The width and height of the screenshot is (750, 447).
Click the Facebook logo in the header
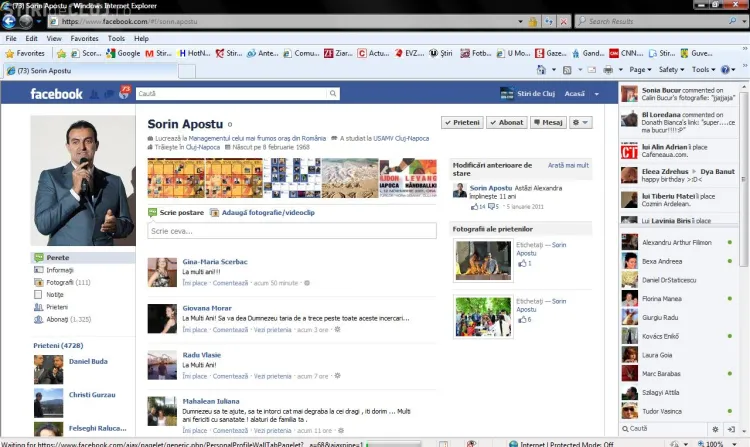pos(56,94)
